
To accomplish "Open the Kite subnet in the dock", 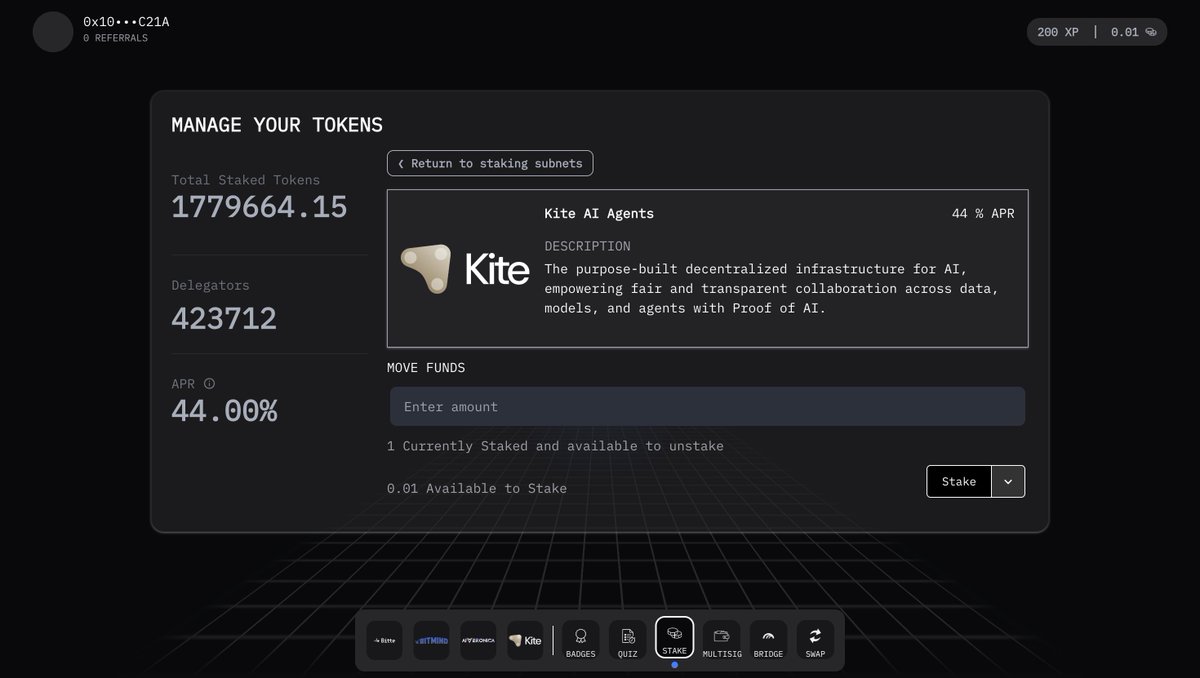I will (525, 640).
